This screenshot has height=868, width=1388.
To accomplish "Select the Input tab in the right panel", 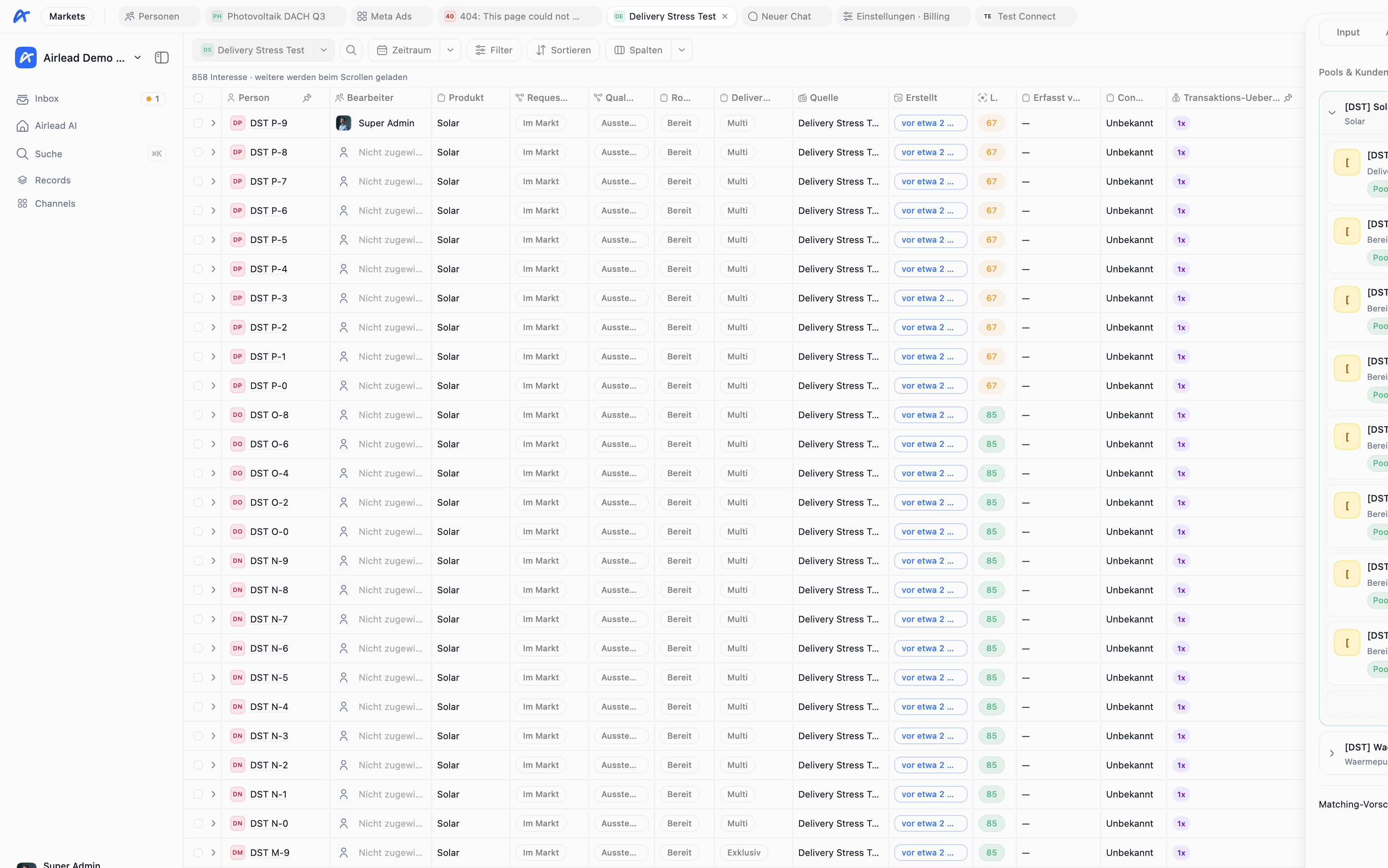I will (x=1348, y=32).
